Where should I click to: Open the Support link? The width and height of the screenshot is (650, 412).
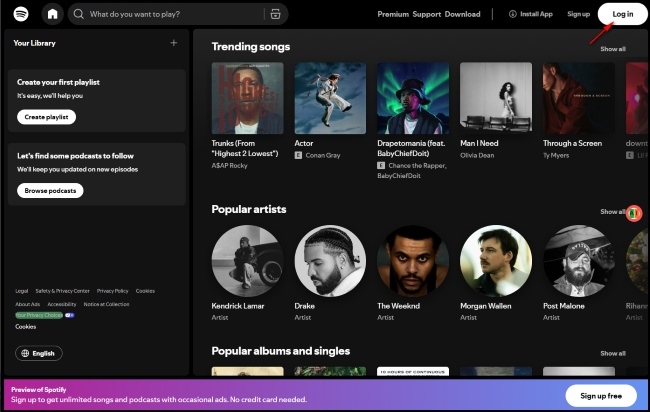pos(427,14)
